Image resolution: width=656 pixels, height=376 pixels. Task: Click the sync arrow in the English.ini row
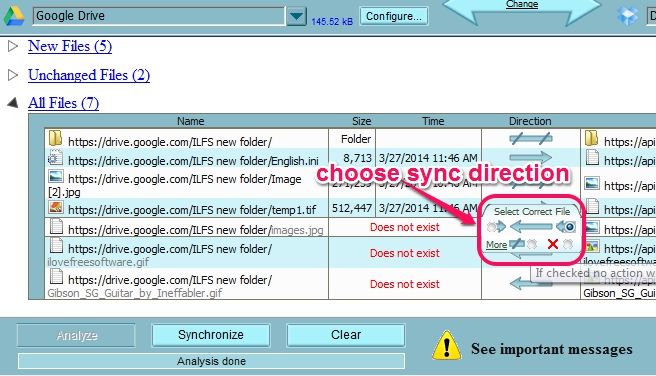pyautogui.click(x=530, y=158)
